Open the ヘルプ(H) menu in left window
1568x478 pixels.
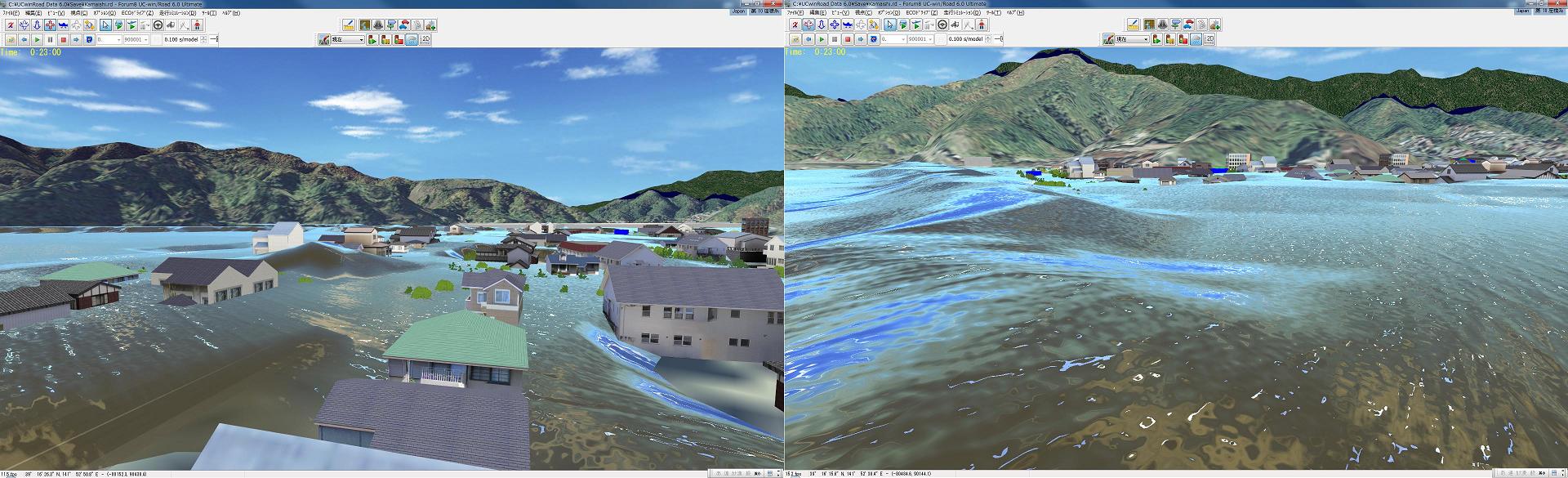click(x=231, y=13)
